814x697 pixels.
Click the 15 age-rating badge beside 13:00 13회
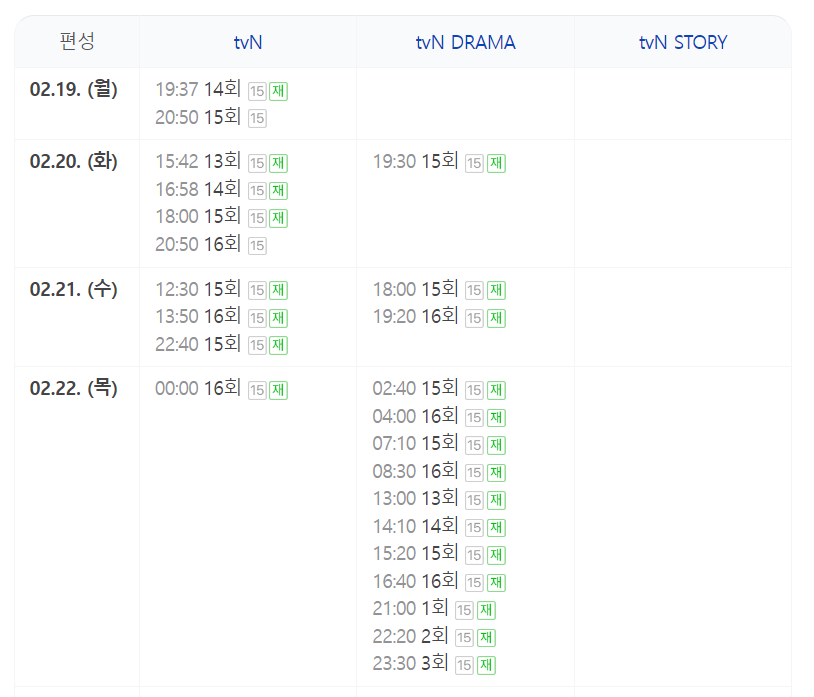coord(474,500)
